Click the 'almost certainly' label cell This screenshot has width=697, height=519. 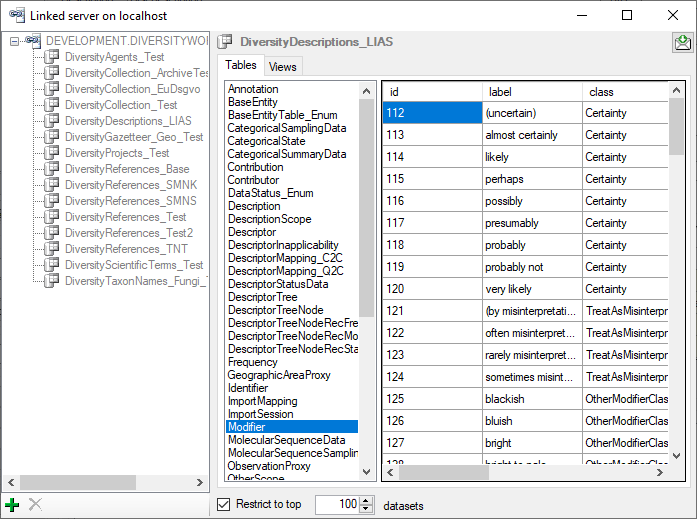[533, 135]
